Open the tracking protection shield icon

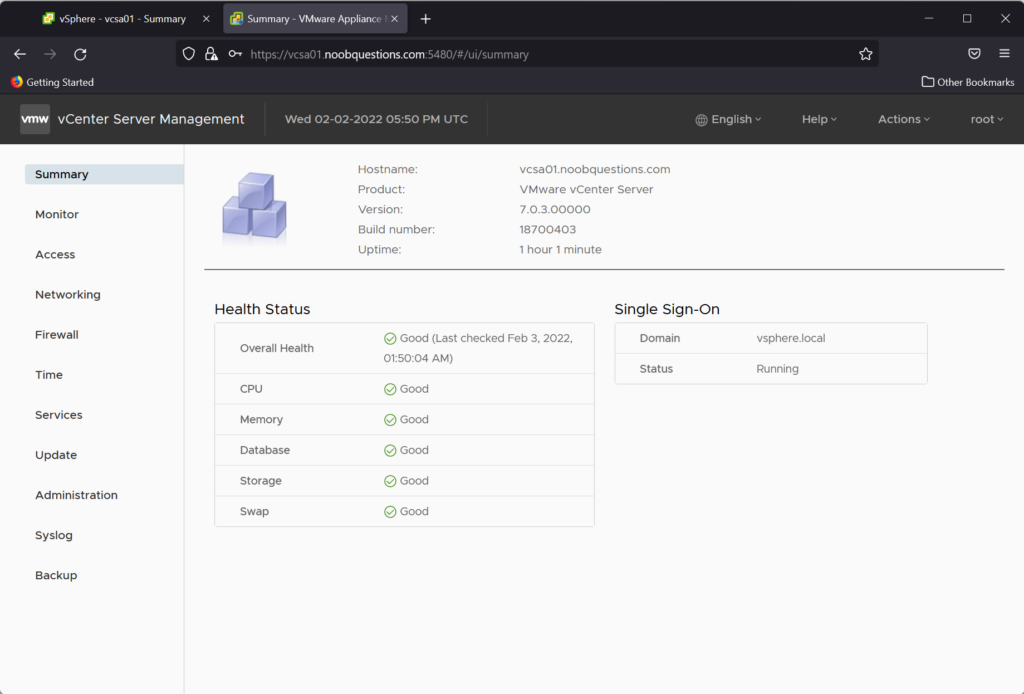[189, 54]
